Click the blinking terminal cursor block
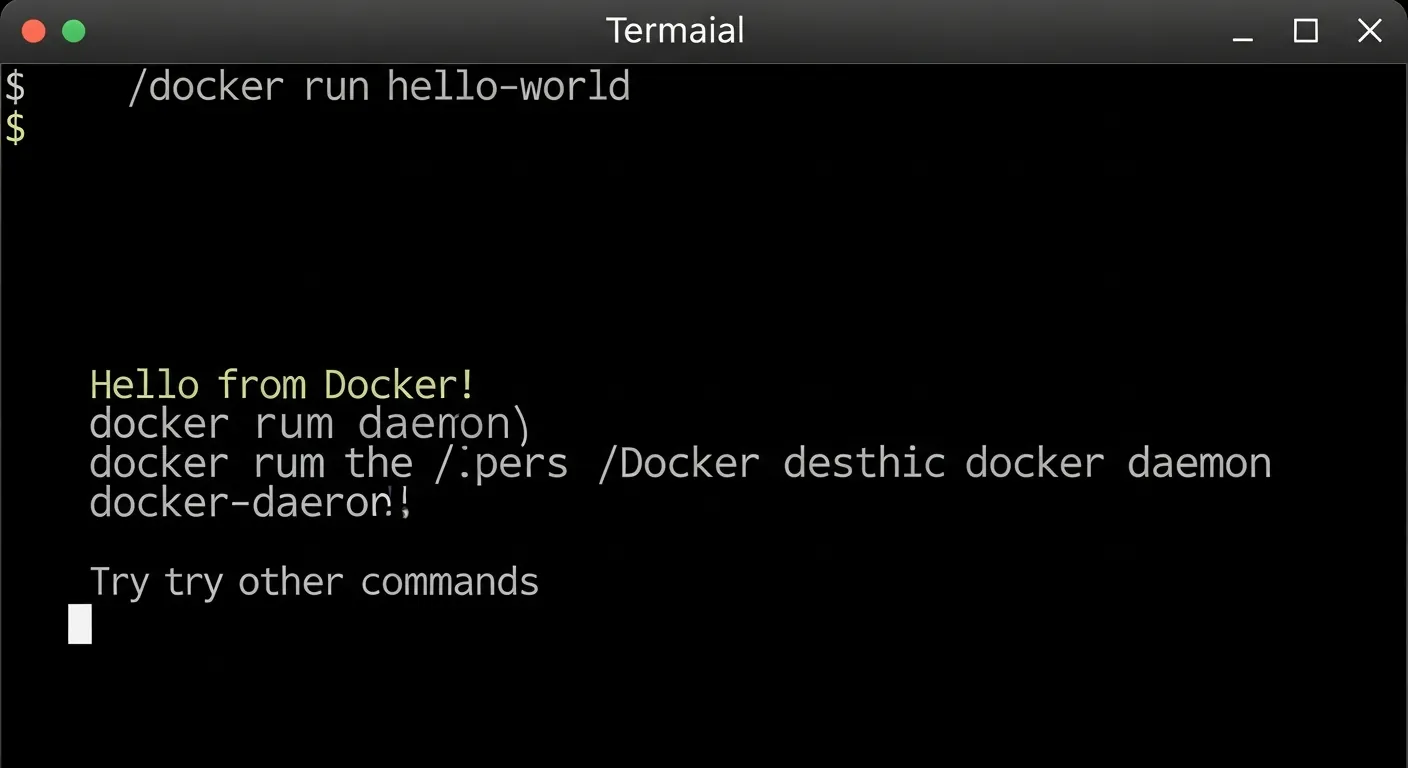This screenshot has width=1408, height=768. pos(79,623)
